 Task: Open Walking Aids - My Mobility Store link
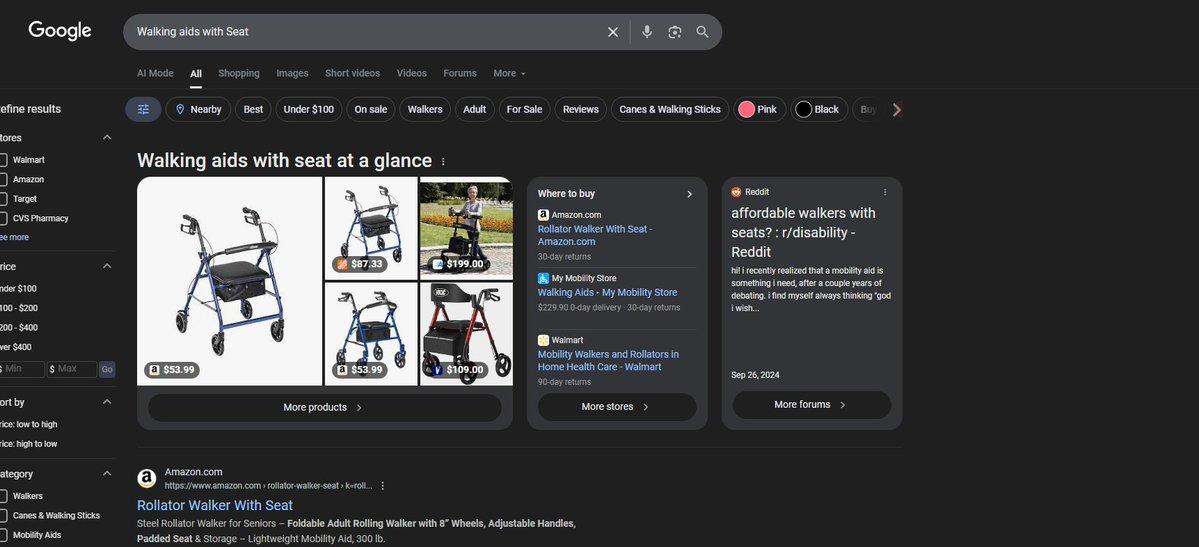click(x=607, y=292)
